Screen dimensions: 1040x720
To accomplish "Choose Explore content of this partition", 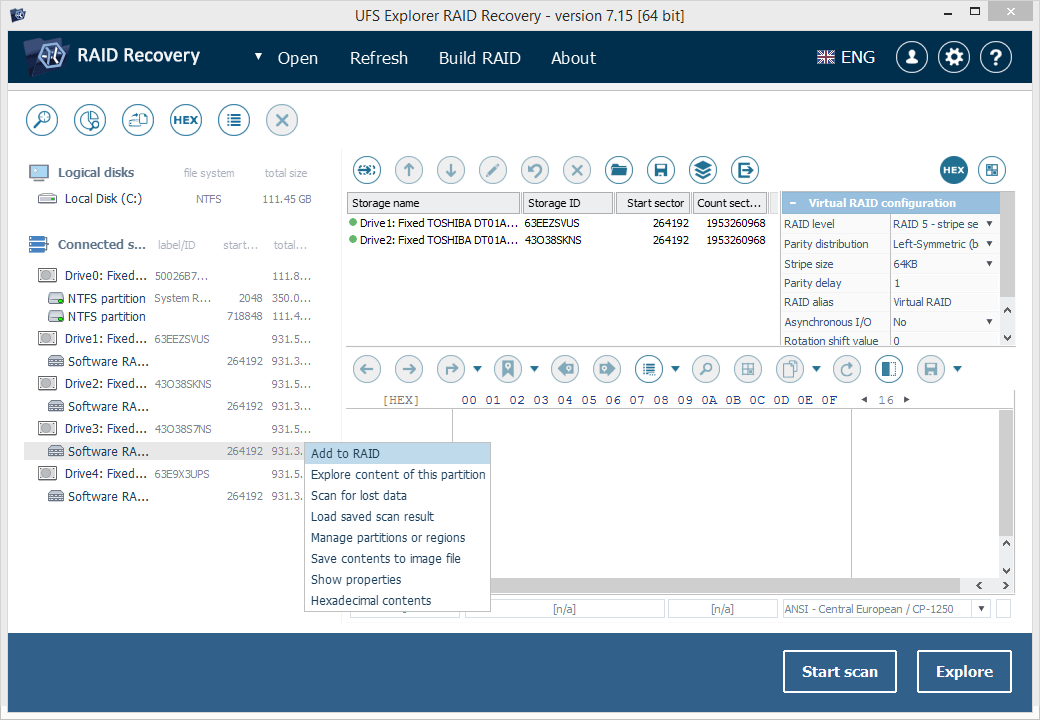I will [397, 475].
